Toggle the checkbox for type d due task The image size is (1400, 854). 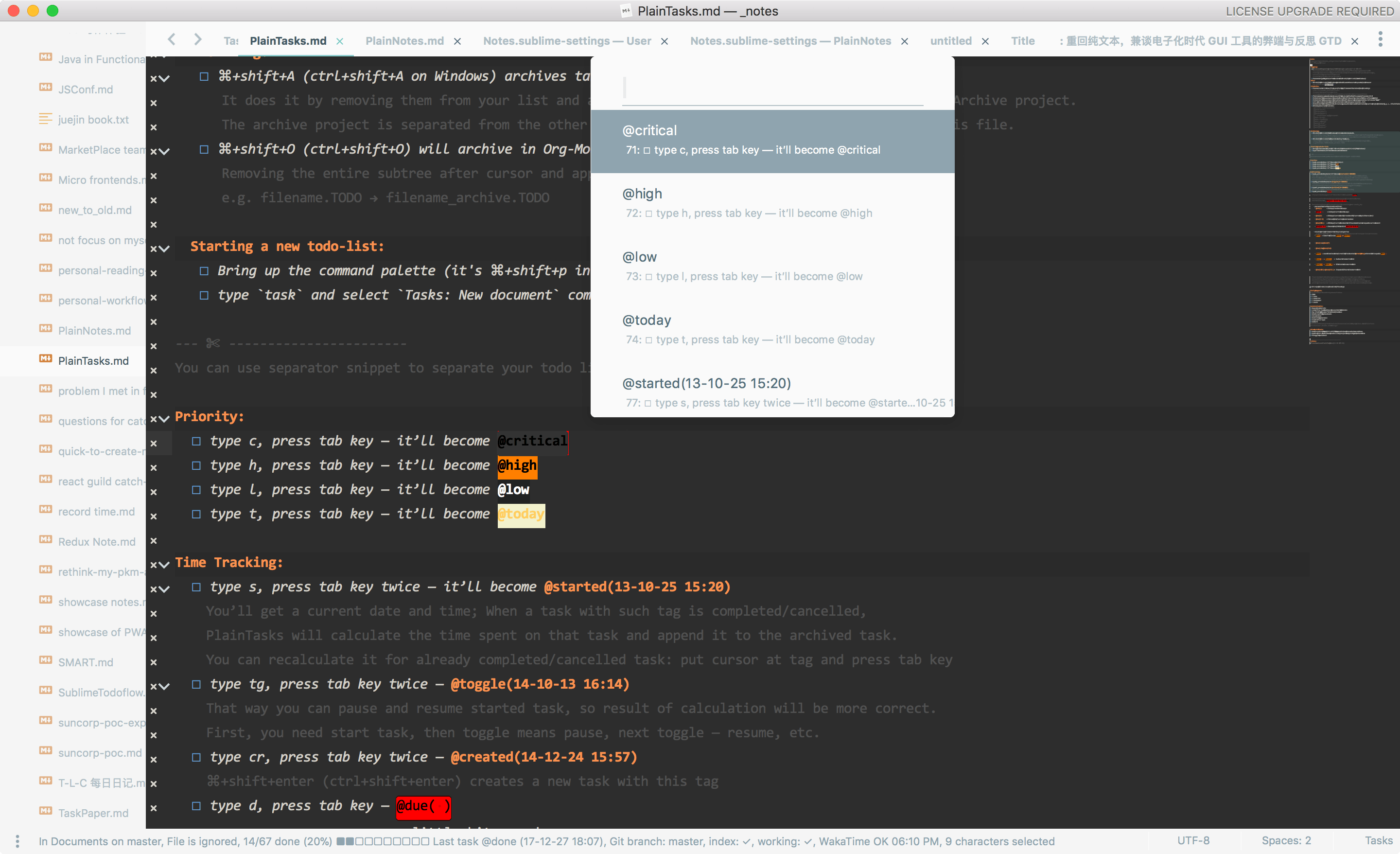tap(196, 806)
